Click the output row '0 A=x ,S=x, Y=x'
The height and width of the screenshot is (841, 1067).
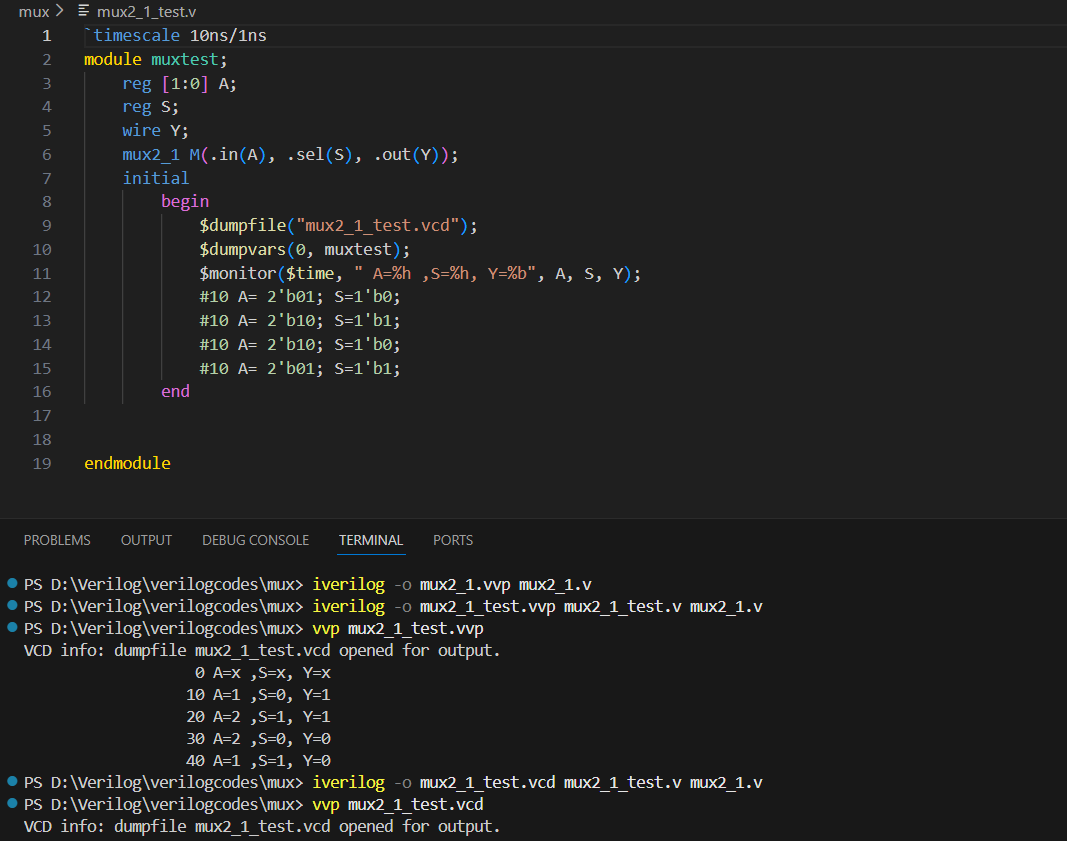pyautogui.click(x=263, y=673)
